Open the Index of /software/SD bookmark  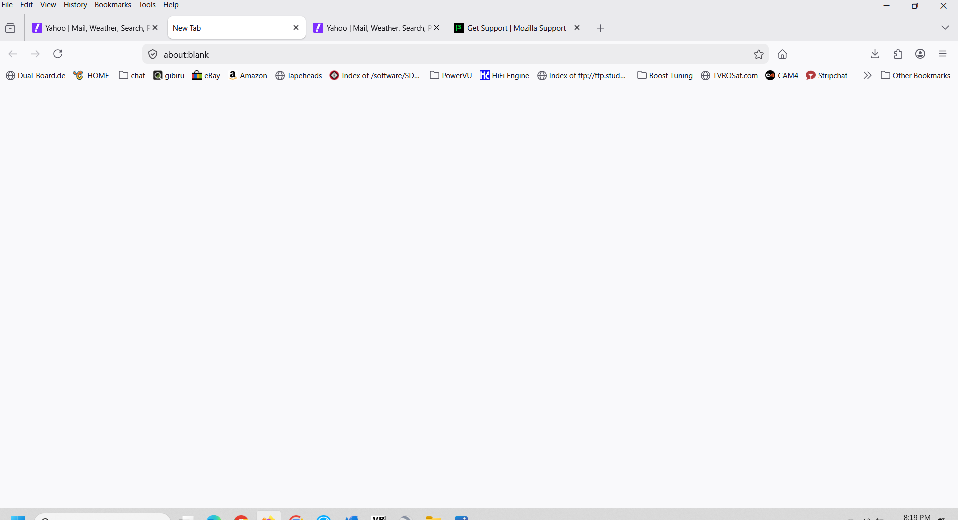[375, 75]
